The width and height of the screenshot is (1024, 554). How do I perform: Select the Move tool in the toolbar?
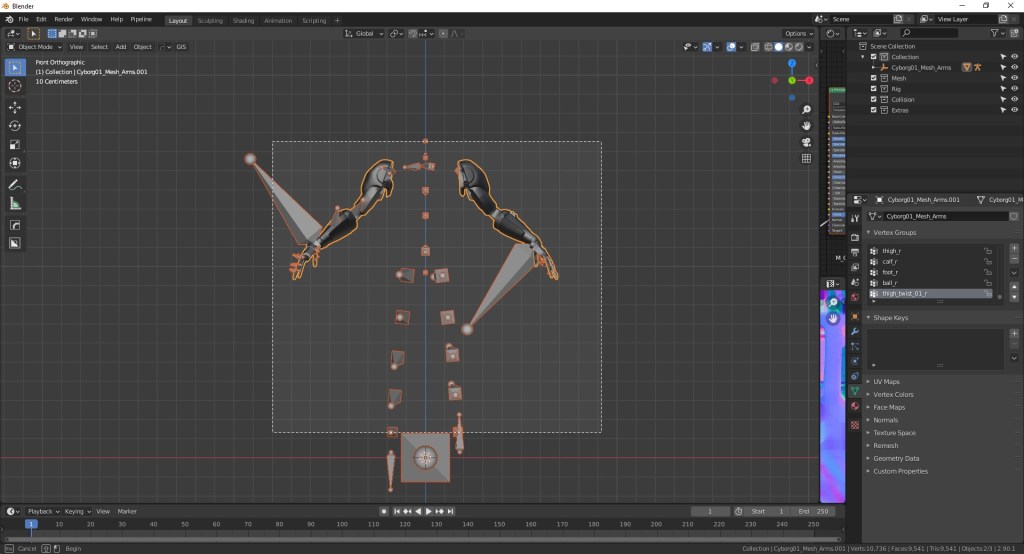15,106
